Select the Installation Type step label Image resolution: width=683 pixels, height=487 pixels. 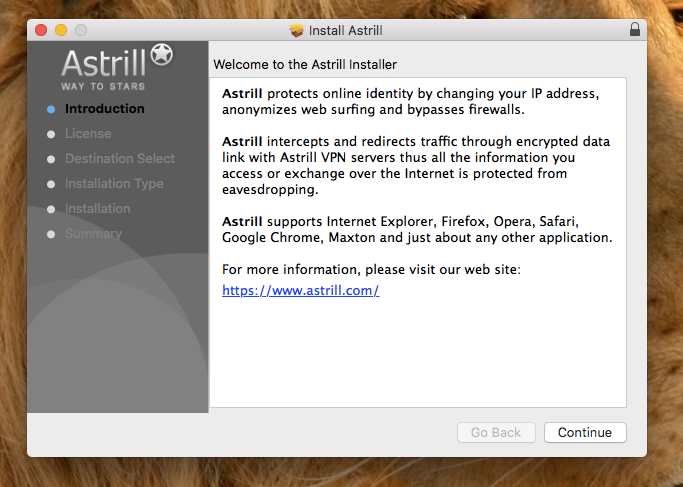114,183
